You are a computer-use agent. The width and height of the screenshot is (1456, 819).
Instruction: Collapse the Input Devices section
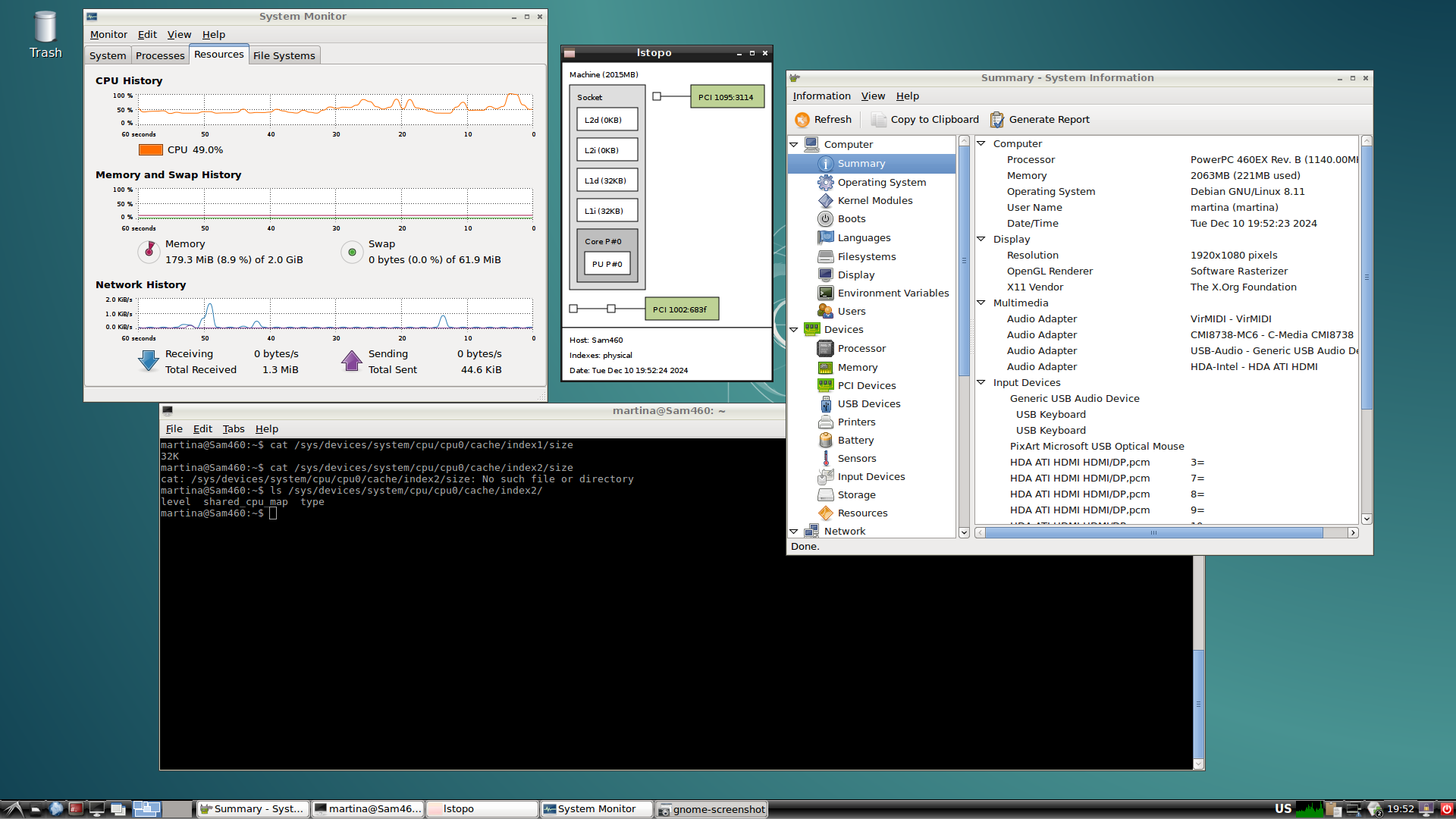981,382
